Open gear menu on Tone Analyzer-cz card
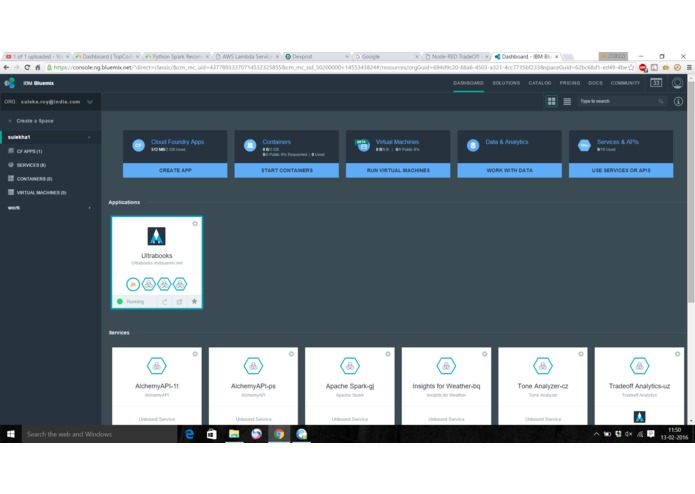 point(581,354)
